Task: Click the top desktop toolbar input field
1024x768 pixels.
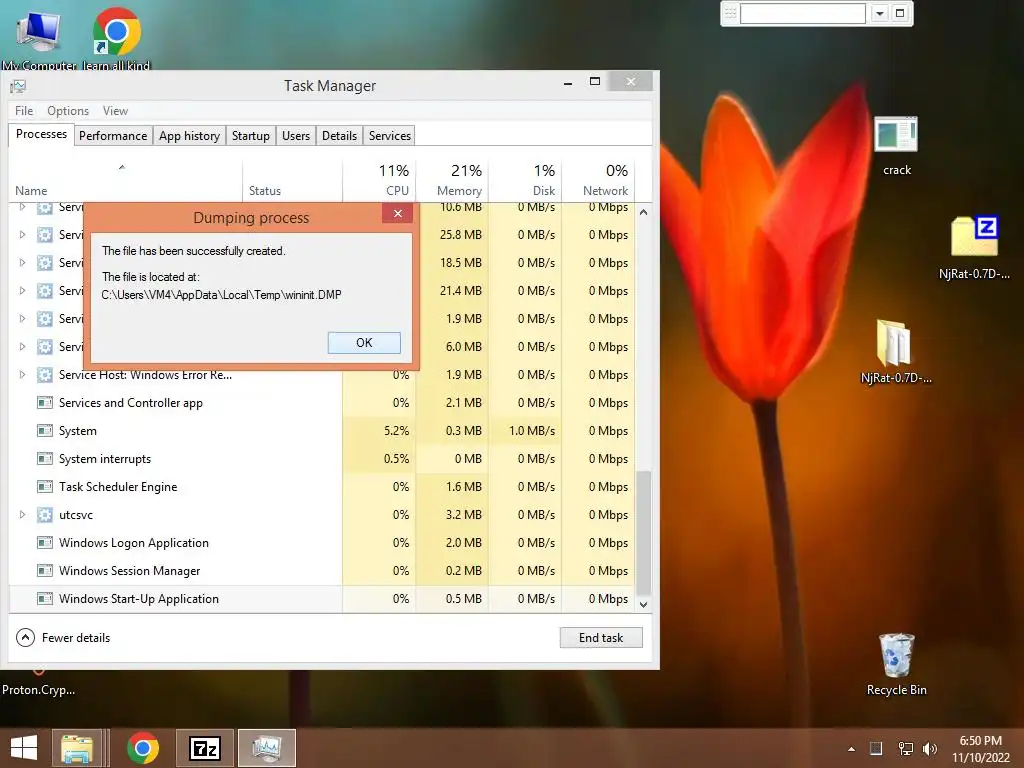Action: tap(803, 13)
